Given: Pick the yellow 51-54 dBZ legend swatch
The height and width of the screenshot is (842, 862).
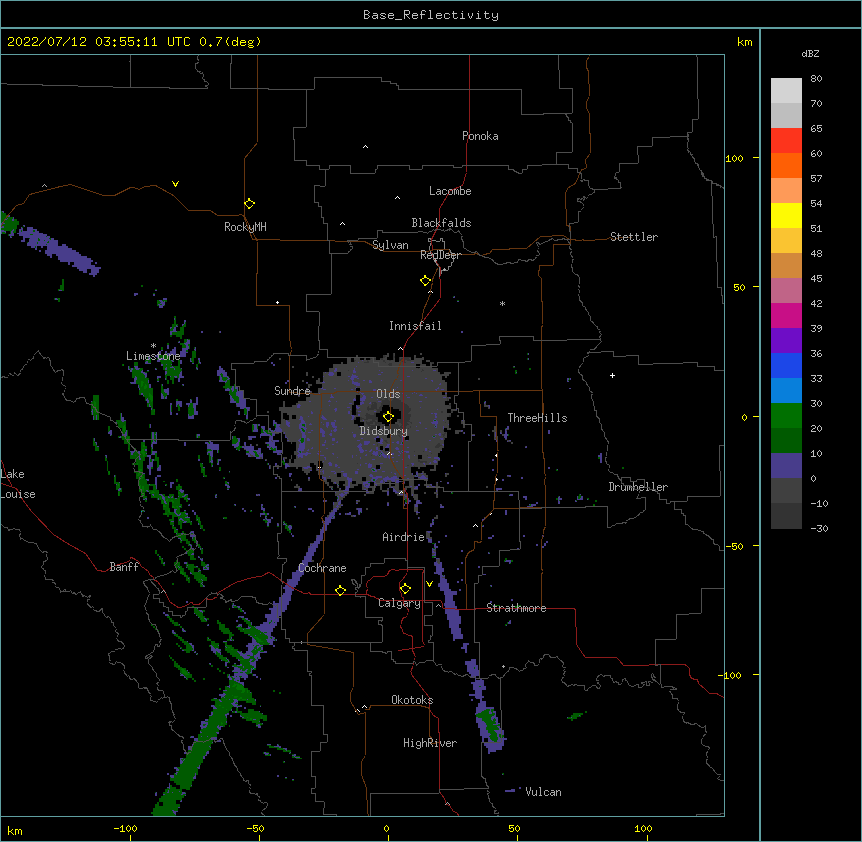Looking at the screenshot, I should 786,215.
